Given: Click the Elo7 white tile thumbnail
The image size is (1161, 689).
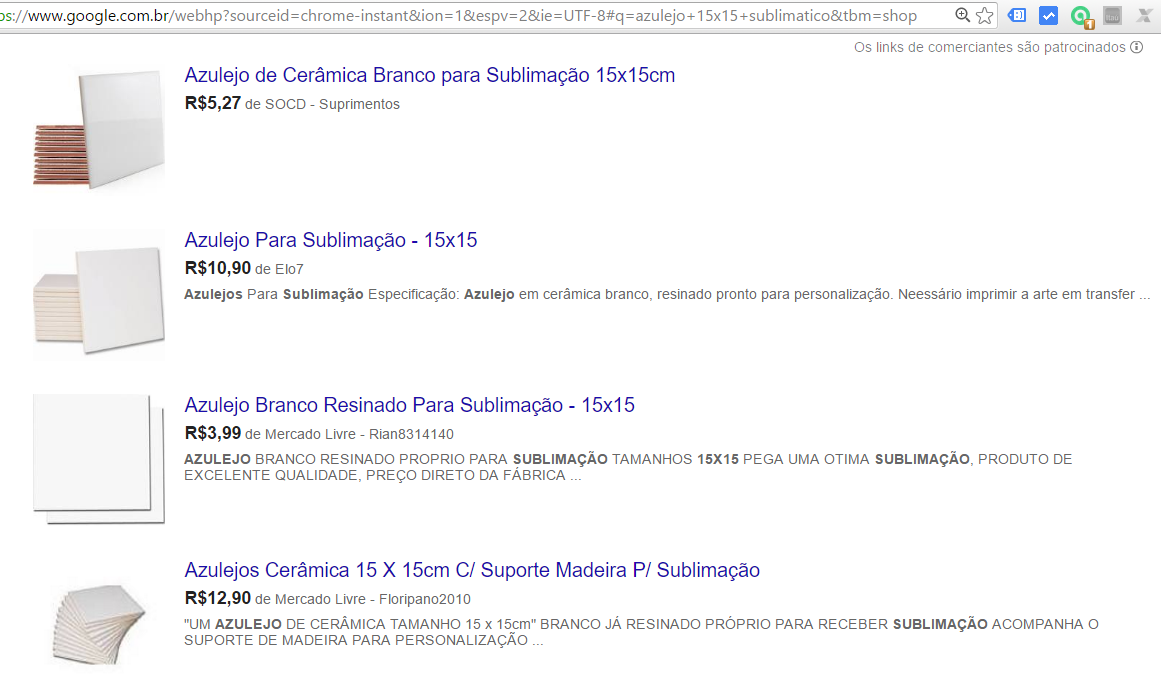Looking at the screenshot, I should click(x=98, y=295).
